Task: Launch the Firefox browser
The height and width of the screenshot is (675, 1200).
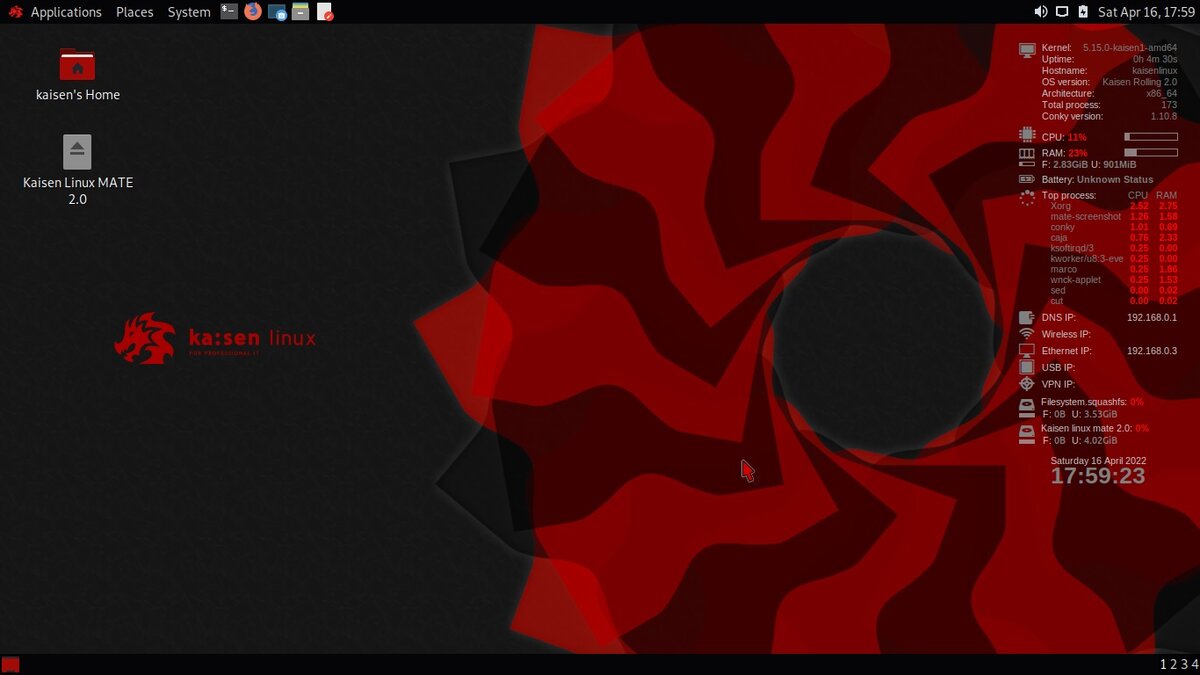Action: pos(251,12)
